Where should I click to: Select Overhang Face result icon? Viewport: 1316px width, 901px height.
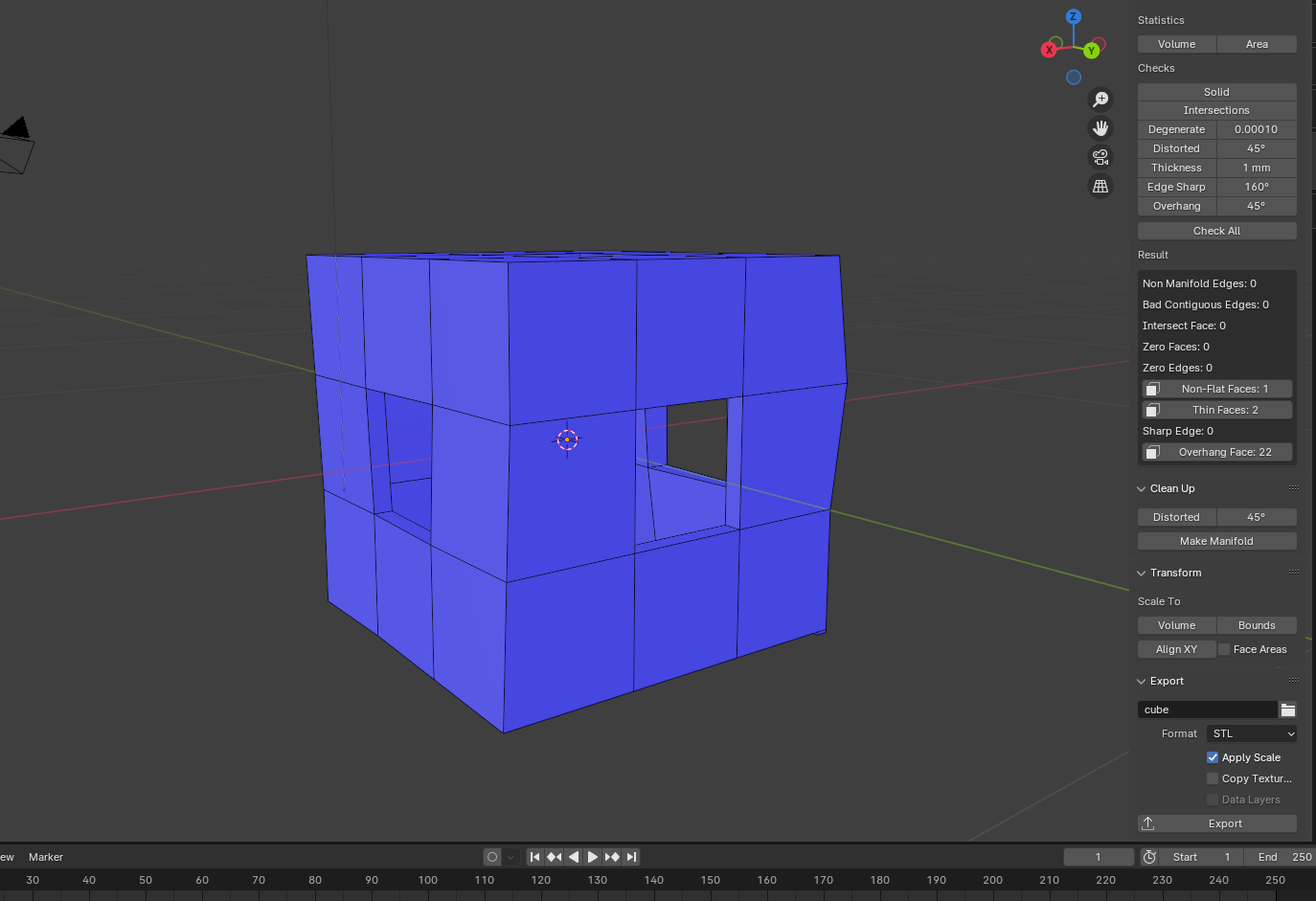[x=1153, y=452]
